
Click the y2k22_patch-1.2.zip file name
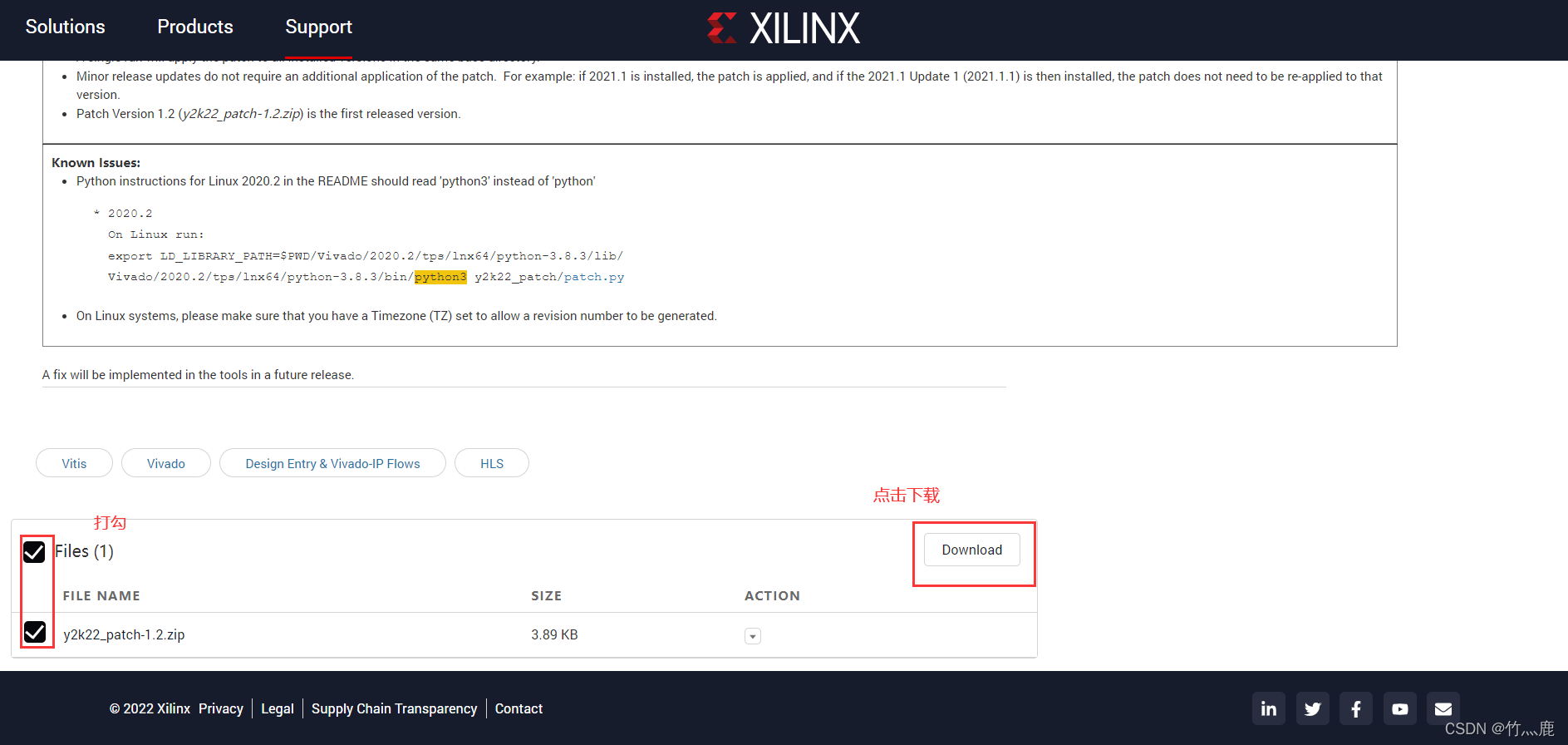[x=124, y=634]
